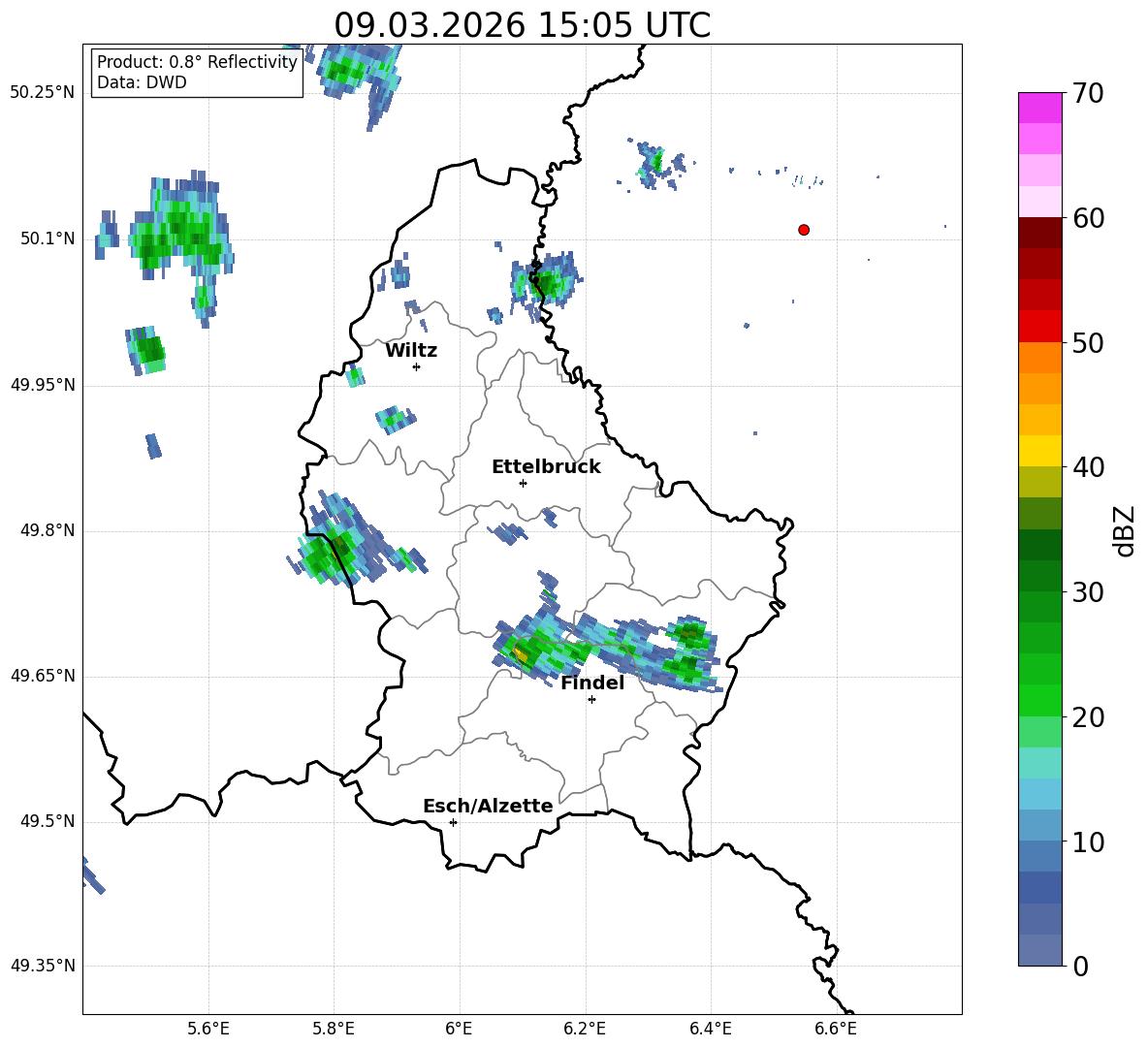Click the red dot marker on the map
Viewport: 1148px width, 1048px height.
804,230
